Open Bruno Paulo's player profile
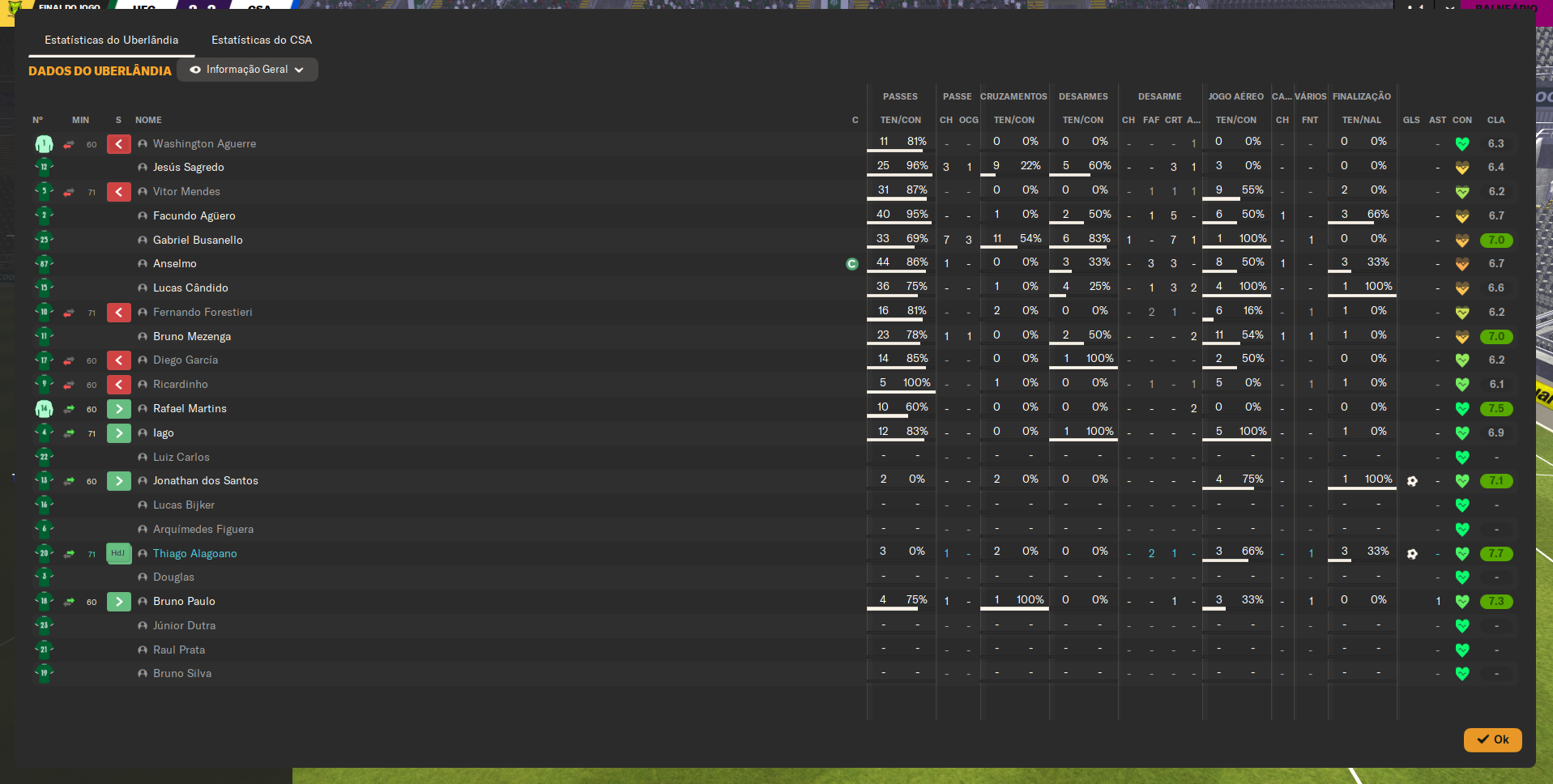This screenshot has width=1553, height=784. click(184, 602)
